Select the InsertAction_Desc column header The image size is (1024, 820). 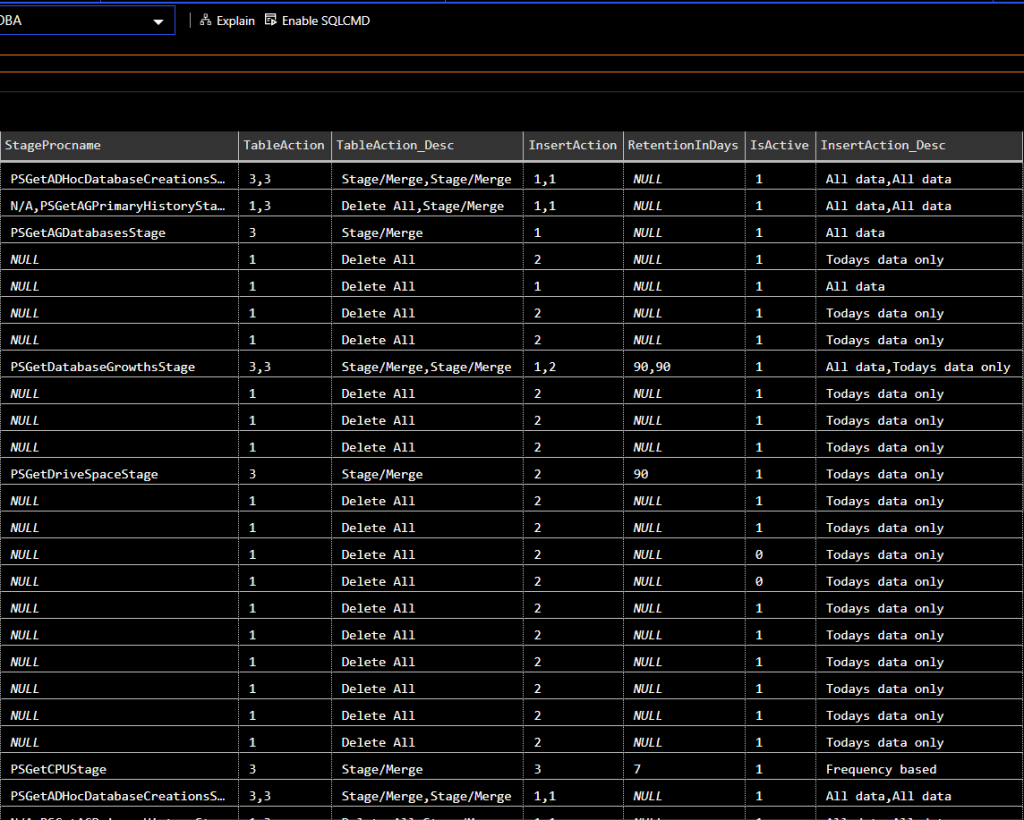(x=882, y=146)
